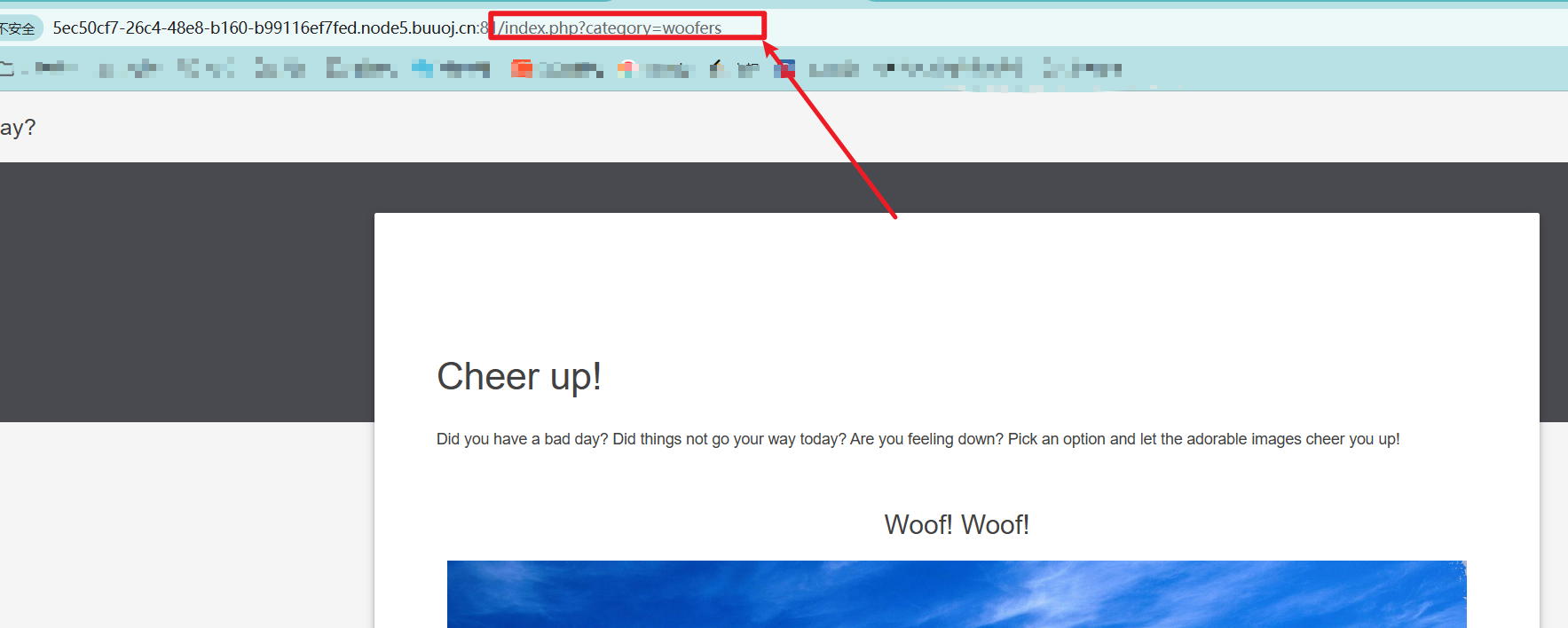Click the '不安全' not-secure badge
Screen dimensions: 1568x628
[x=18, y=28]
